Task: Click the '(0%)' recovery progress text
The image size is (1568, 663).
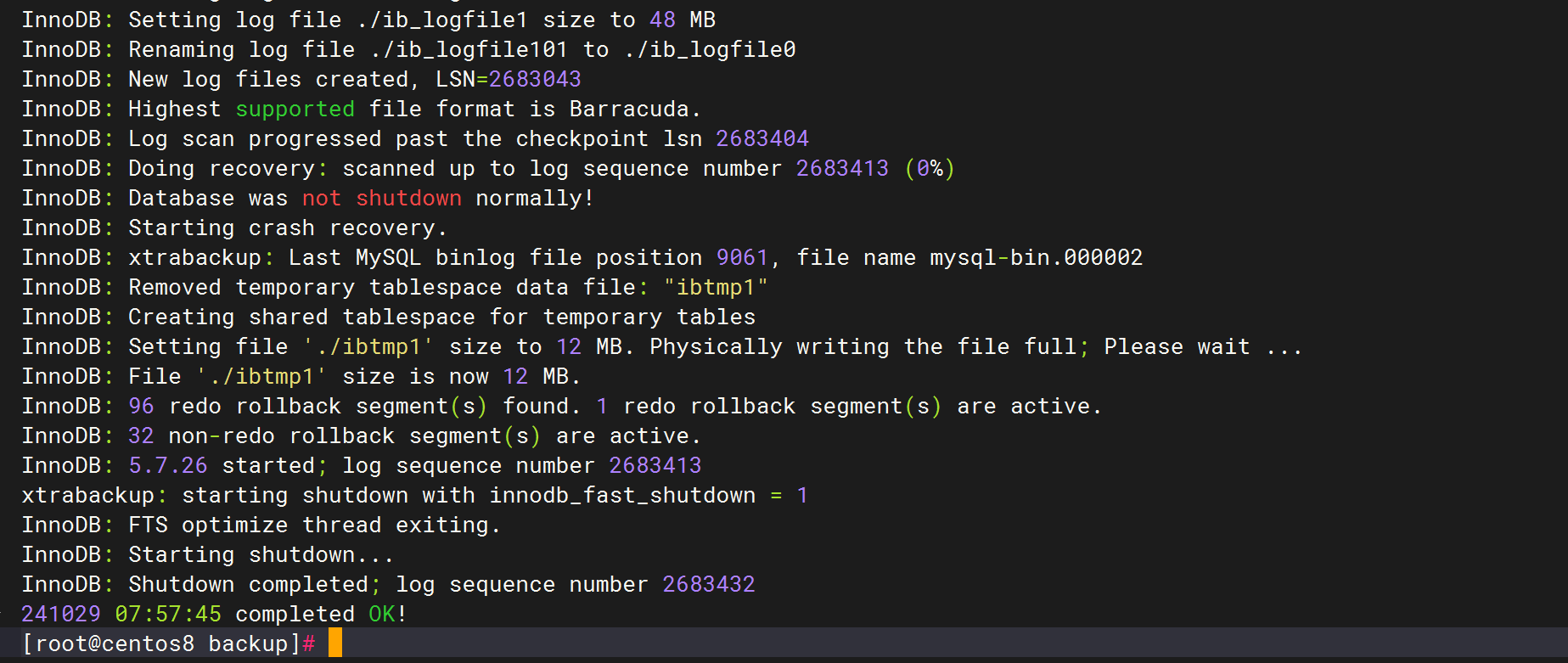Action: (x=930, y=168)
